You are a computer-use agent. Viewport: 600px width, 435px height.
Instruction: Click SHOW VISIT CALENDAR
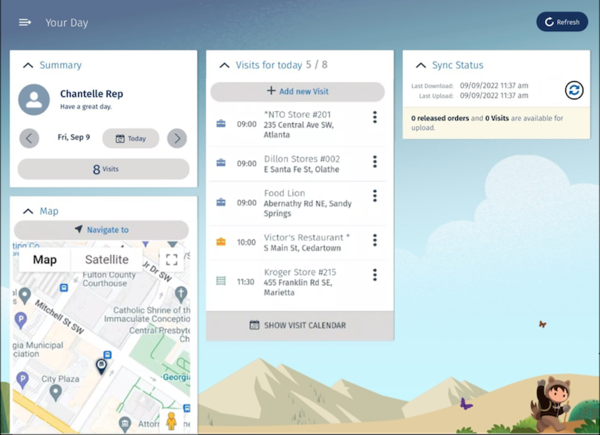[300, 325]
